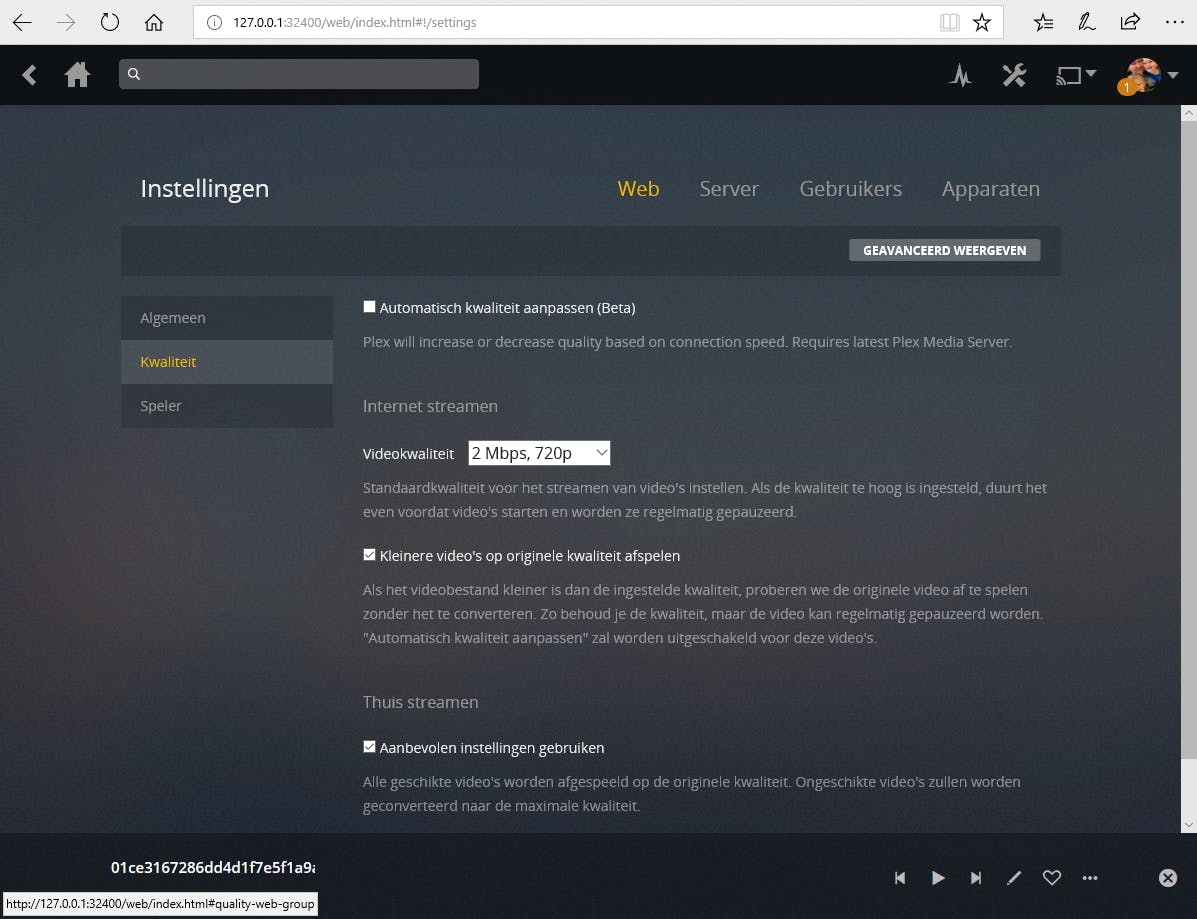The height and width of the screenshot is (919, 1197).
Task: Click the wrench settings icon
Action: (1014, 74)
